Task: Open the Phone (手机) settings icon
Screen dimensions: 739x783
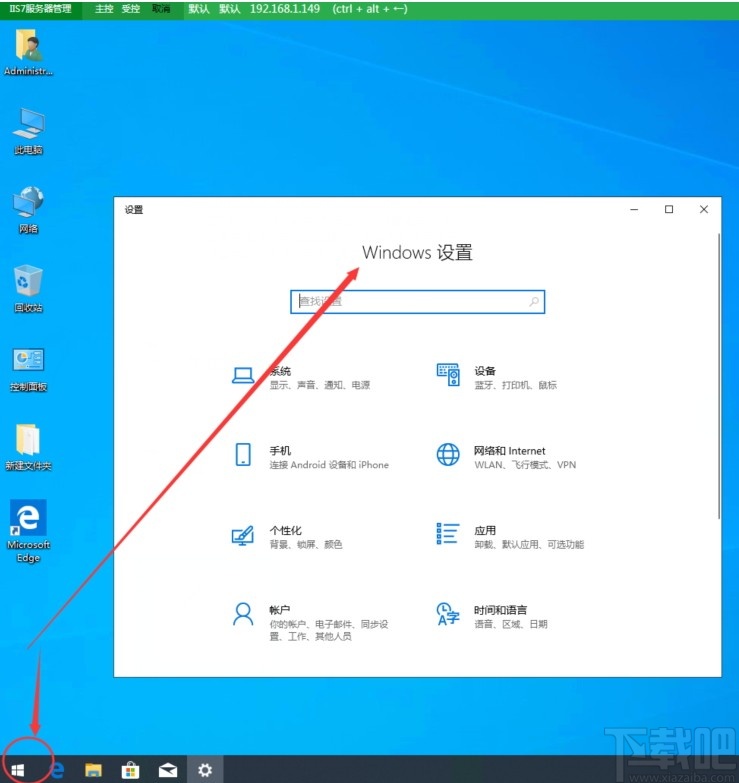Action: (243, 454)
